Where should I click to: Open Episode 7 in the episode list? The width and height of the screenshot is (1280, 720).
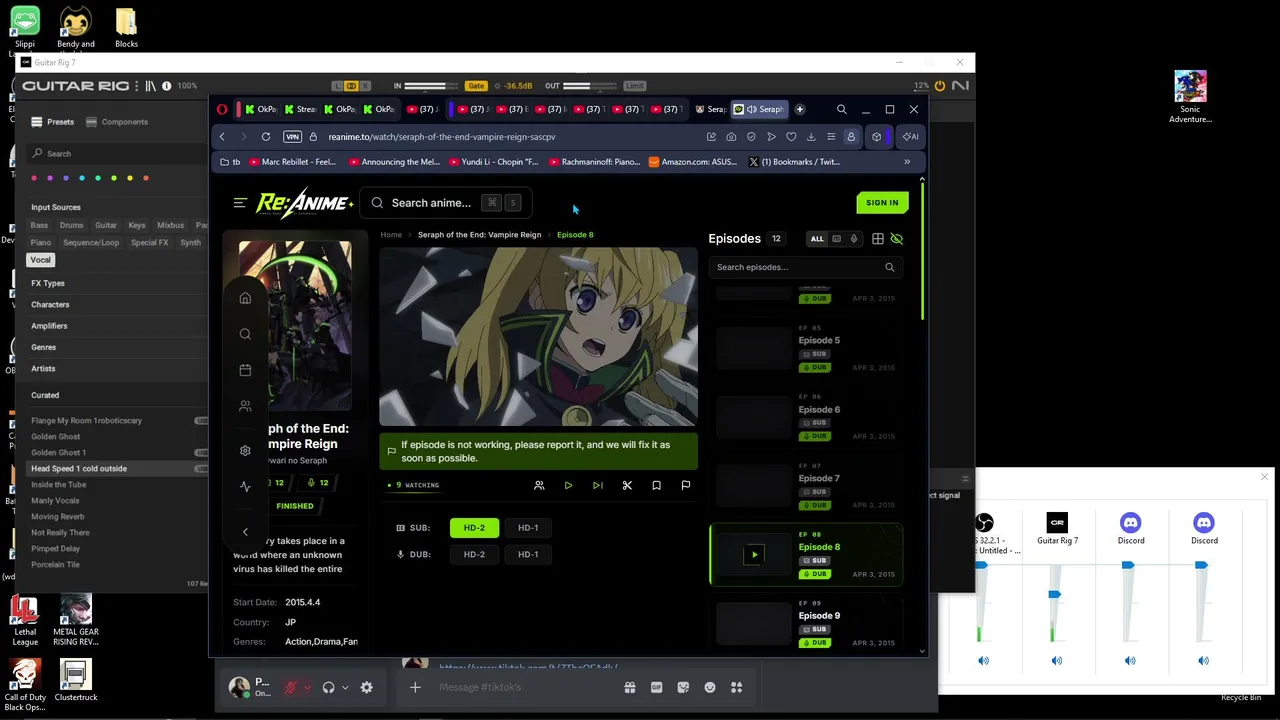click(x=805, y=485)
